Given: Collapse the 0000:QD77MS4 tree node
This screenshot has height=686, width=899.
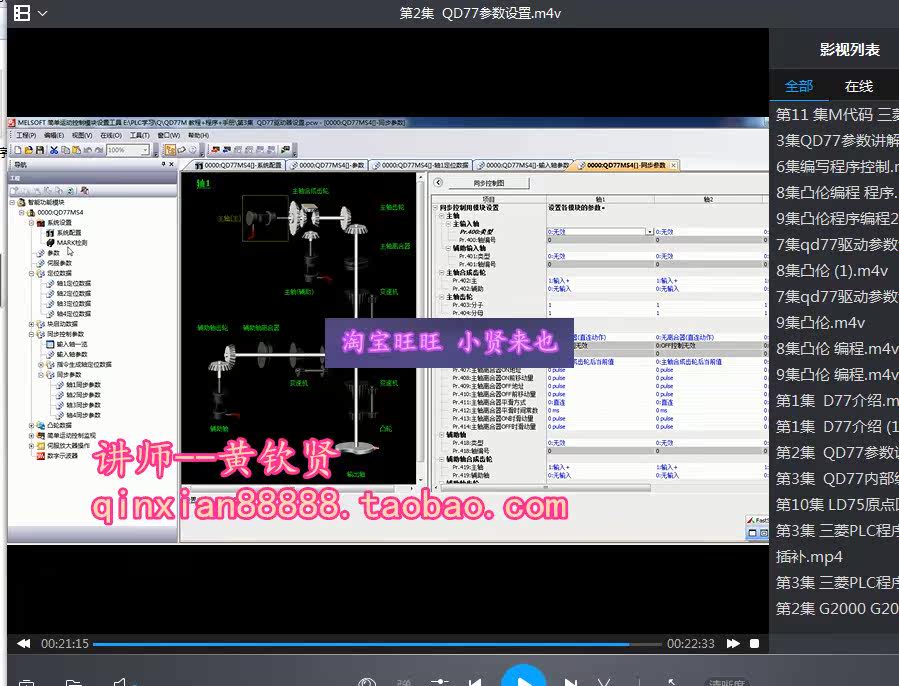Looking at the screenshot, I should click(22, 212).
